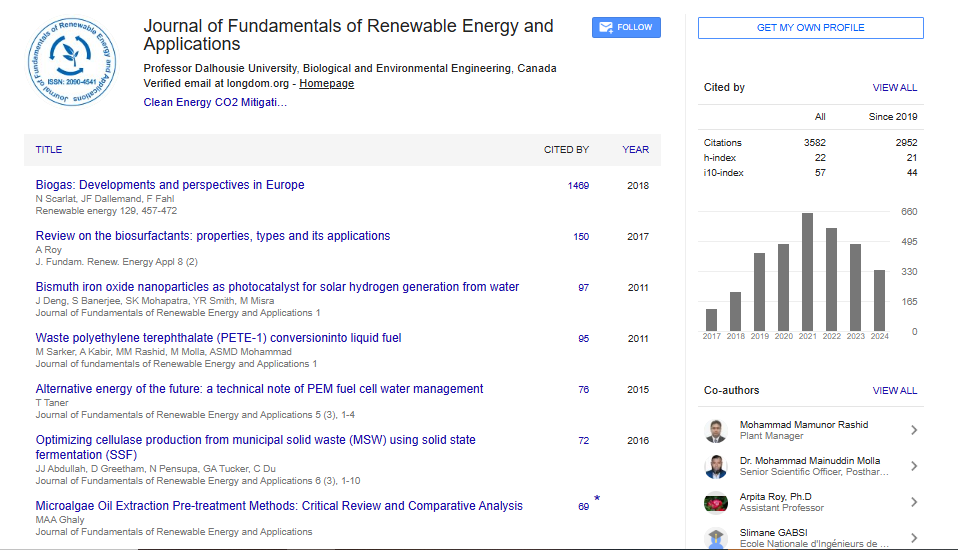
Task: Sort by the Title column header
Action: (x=49, y=150)
